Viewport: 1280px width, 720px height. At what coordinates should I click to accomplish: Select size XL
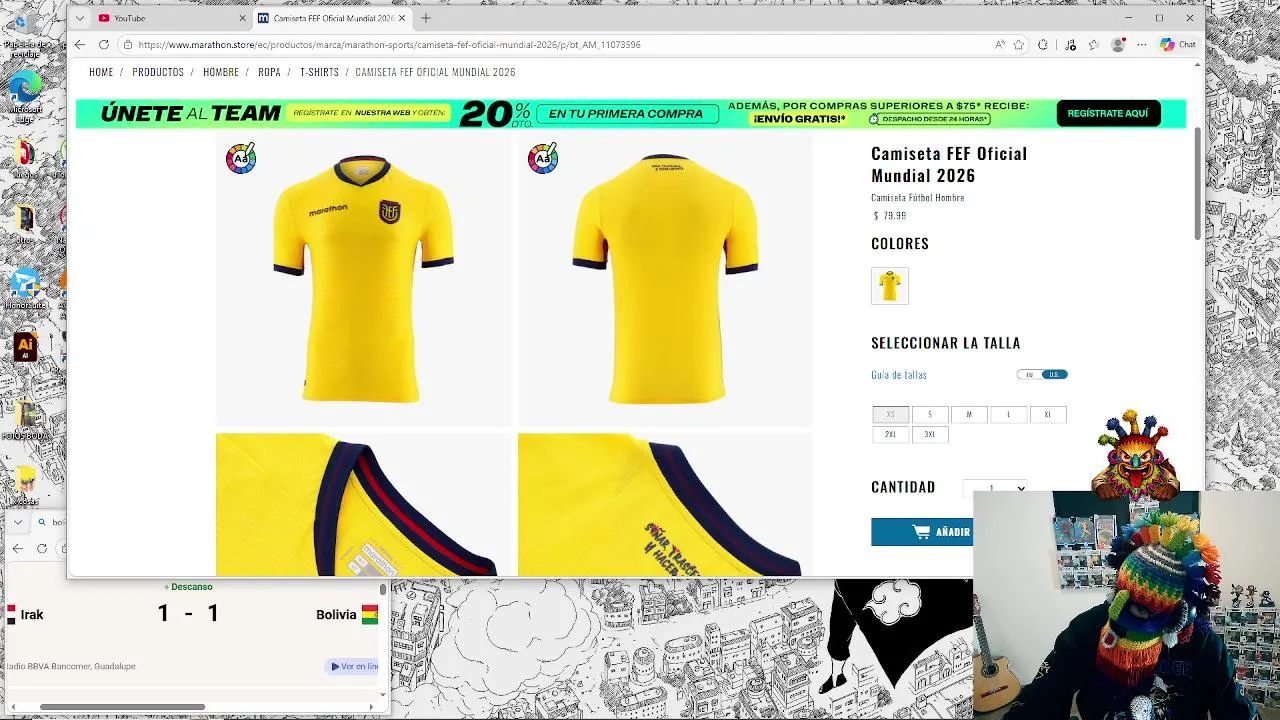1048,414
